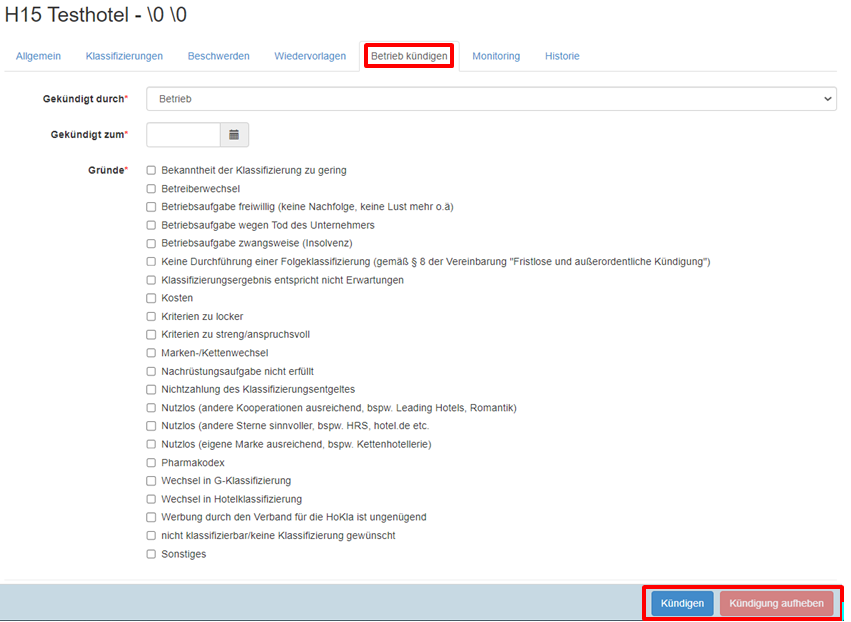Switch to the Allgemein tab
This screenshot has width=851, height=622.
[x=38, y=56]
